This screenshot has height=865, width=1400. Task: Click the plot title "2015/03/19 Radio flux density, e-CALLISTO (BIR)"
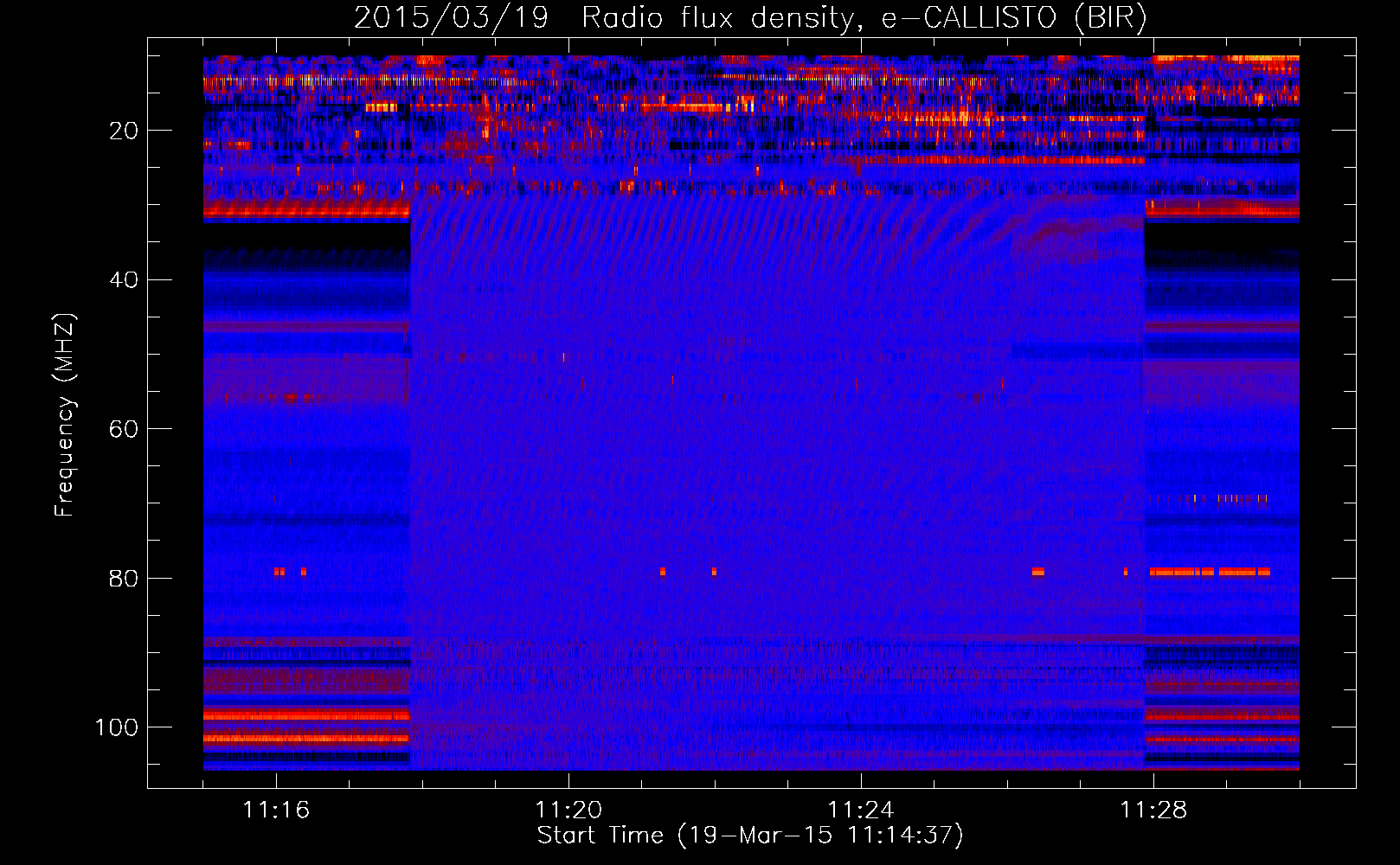[750, 18]
